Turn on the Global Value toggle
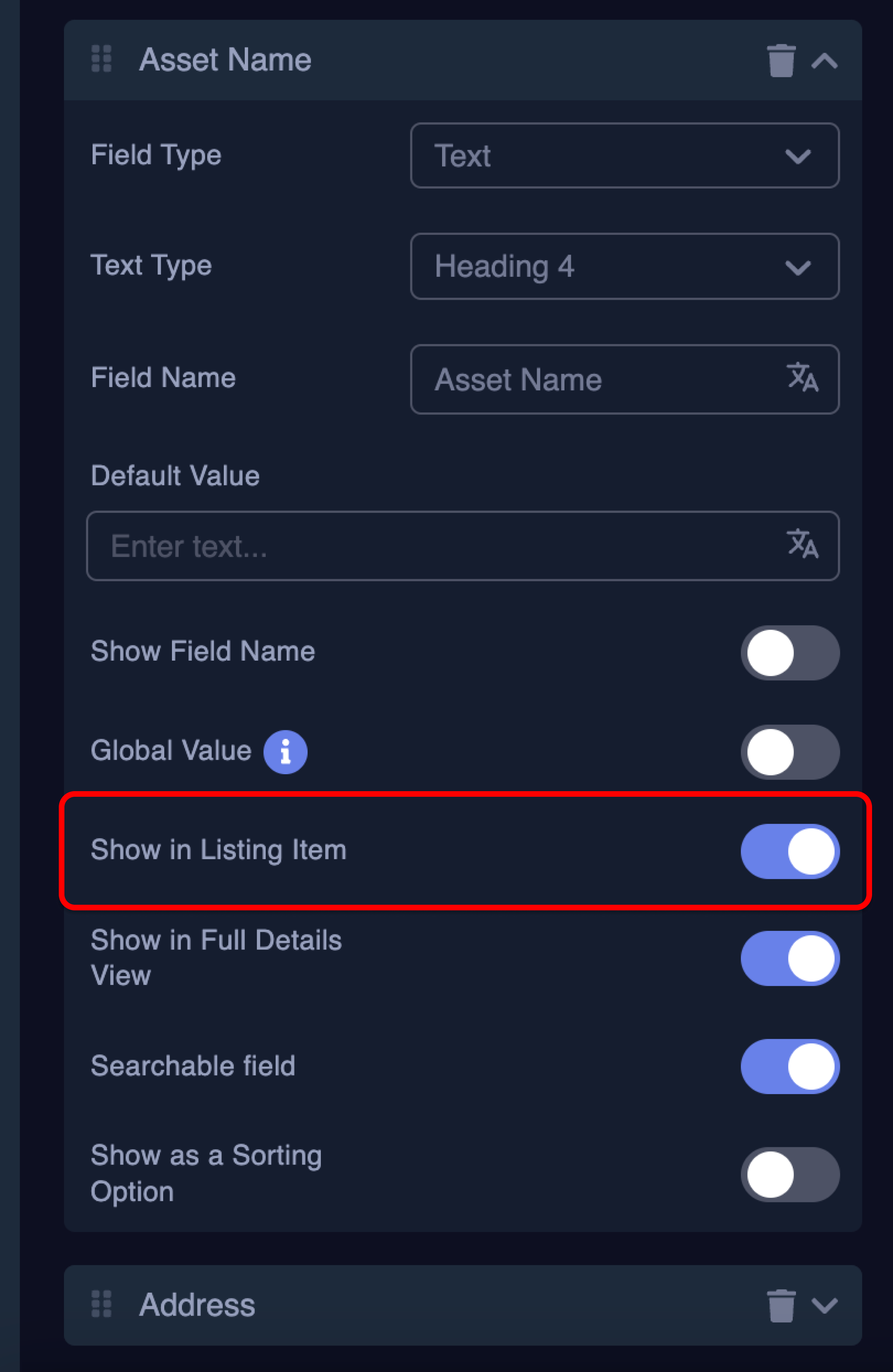 coord(790,752)
